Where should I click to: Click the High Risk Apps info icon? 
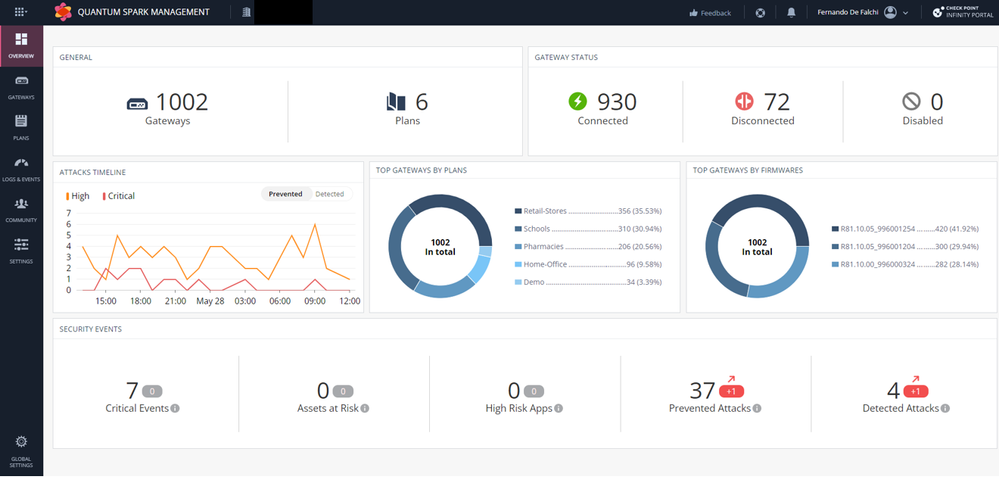tap(558, 408)
